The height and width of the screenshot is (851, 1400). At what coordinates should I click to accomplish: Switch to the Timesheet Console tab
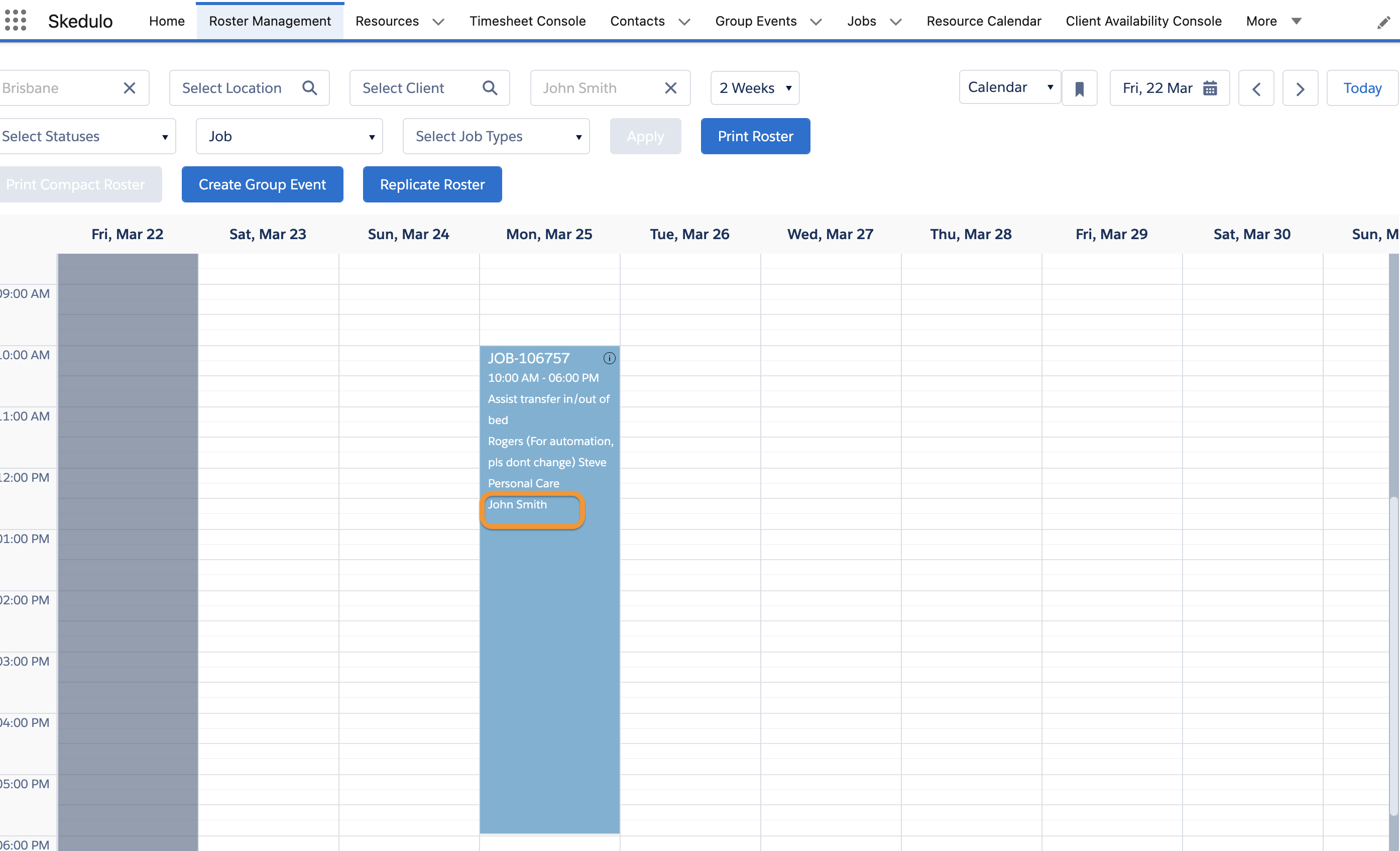pyautogui.click(x=527, y=21)
